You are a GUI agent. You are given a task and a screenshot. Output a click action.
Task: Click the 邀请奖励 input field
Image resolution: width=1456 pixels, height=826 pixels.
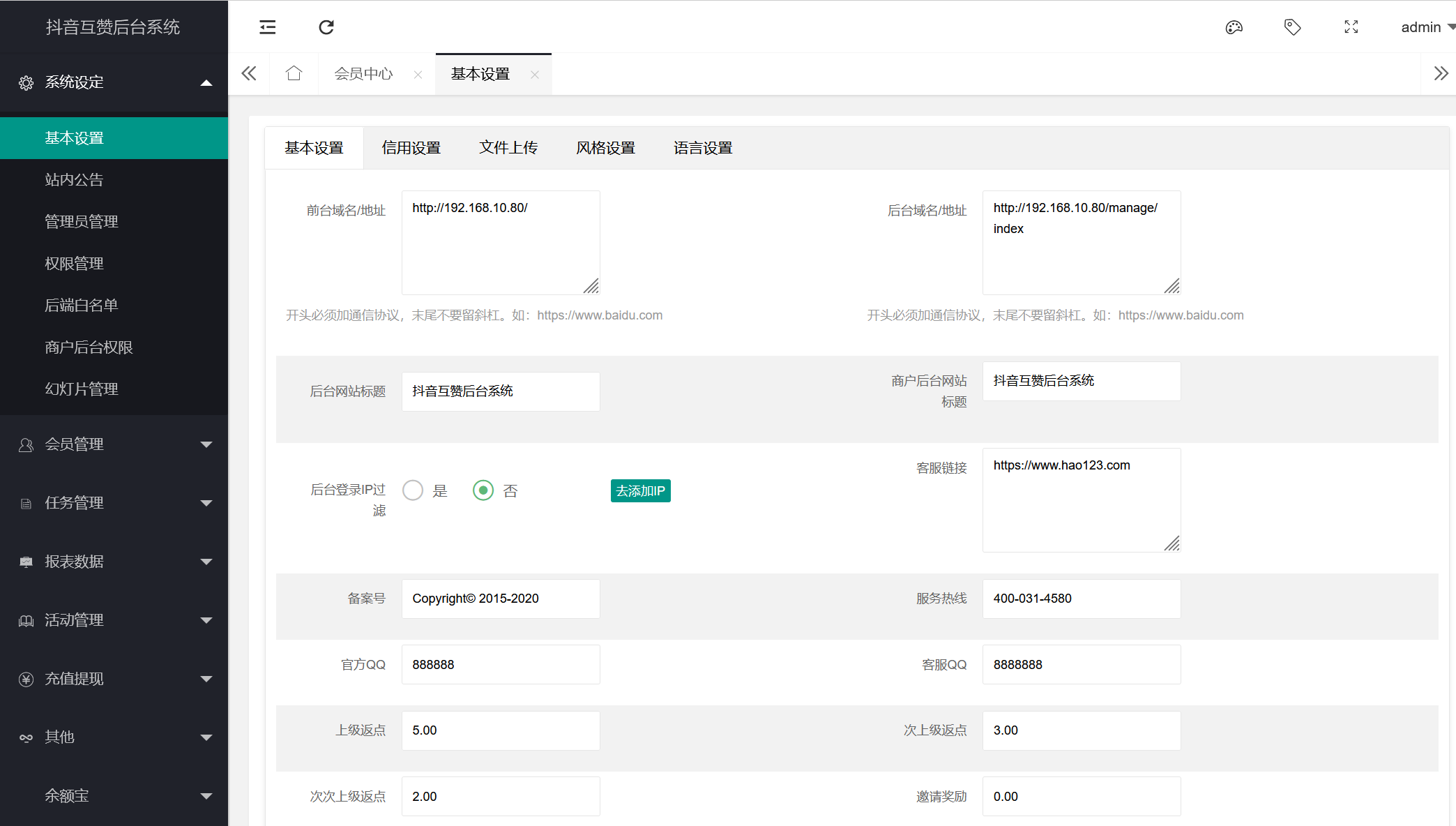click(x=1082, y=797)
